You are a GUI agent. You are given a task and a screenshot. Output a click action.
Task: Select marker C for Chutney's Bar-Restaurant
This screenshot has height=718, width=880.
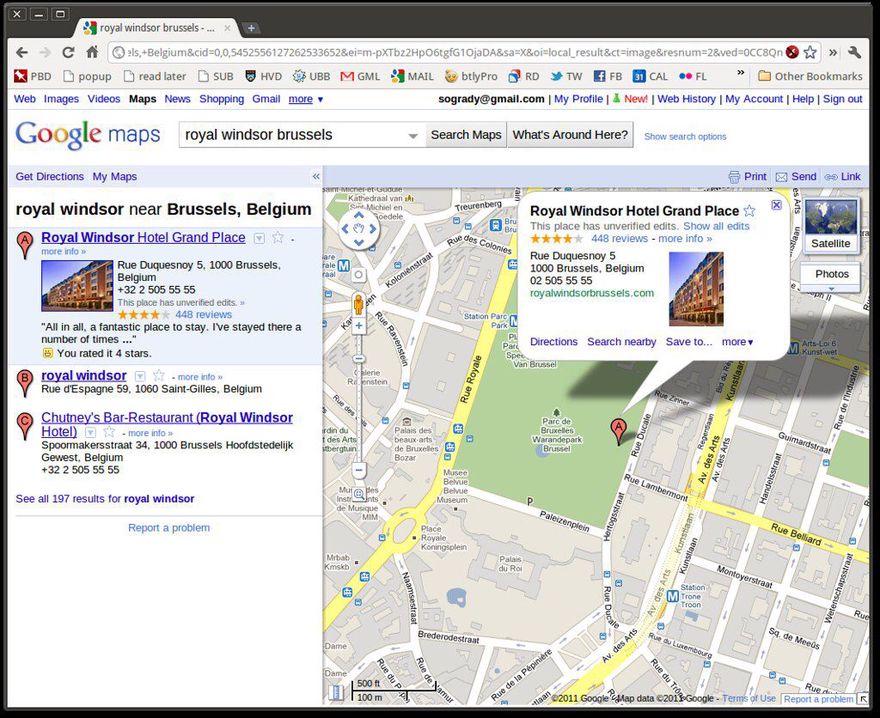25,426
